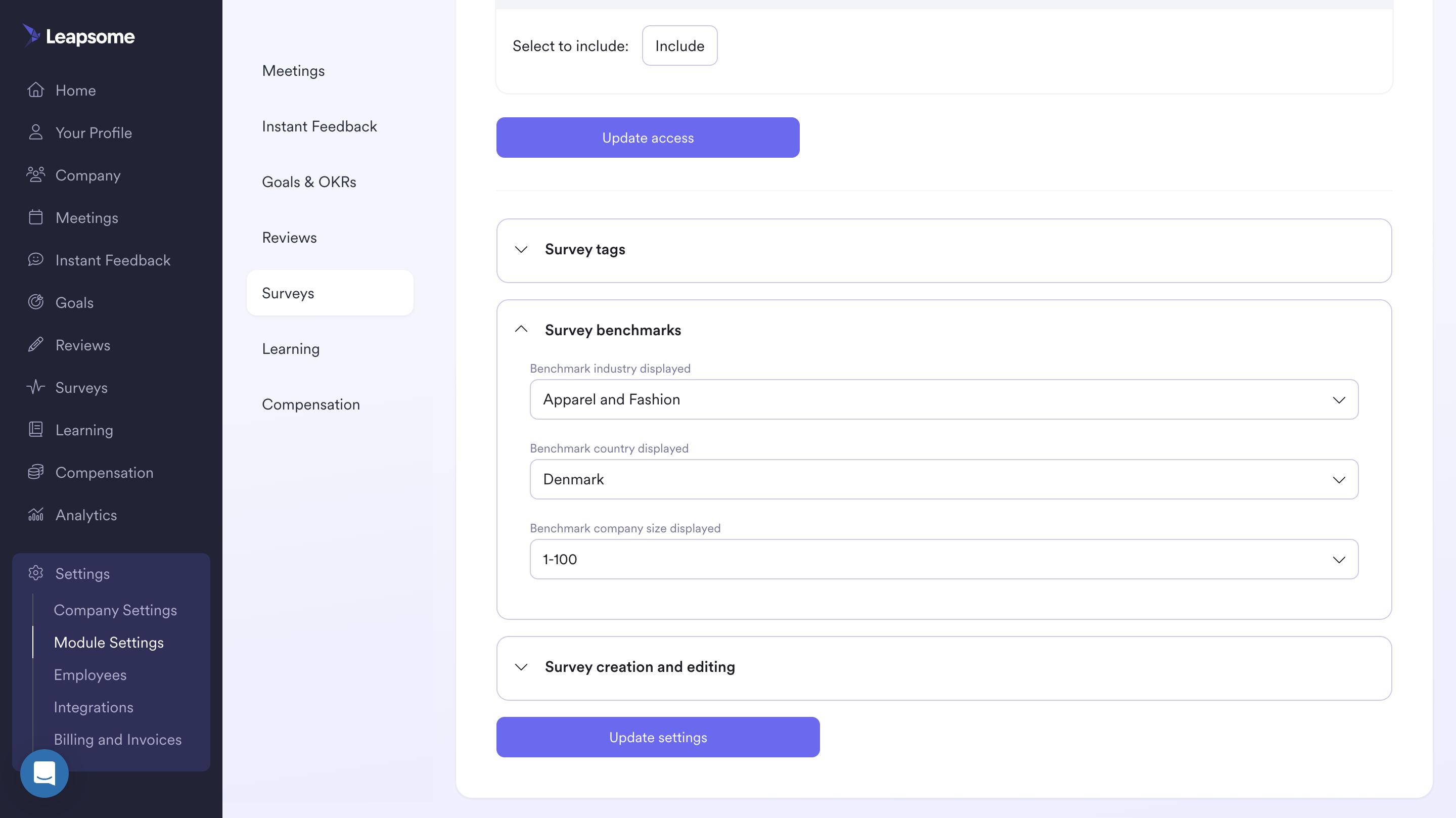Click the arrow on the Denmark dropdown
Viewport: 1456px width, 818px height.
point(1338,479)
